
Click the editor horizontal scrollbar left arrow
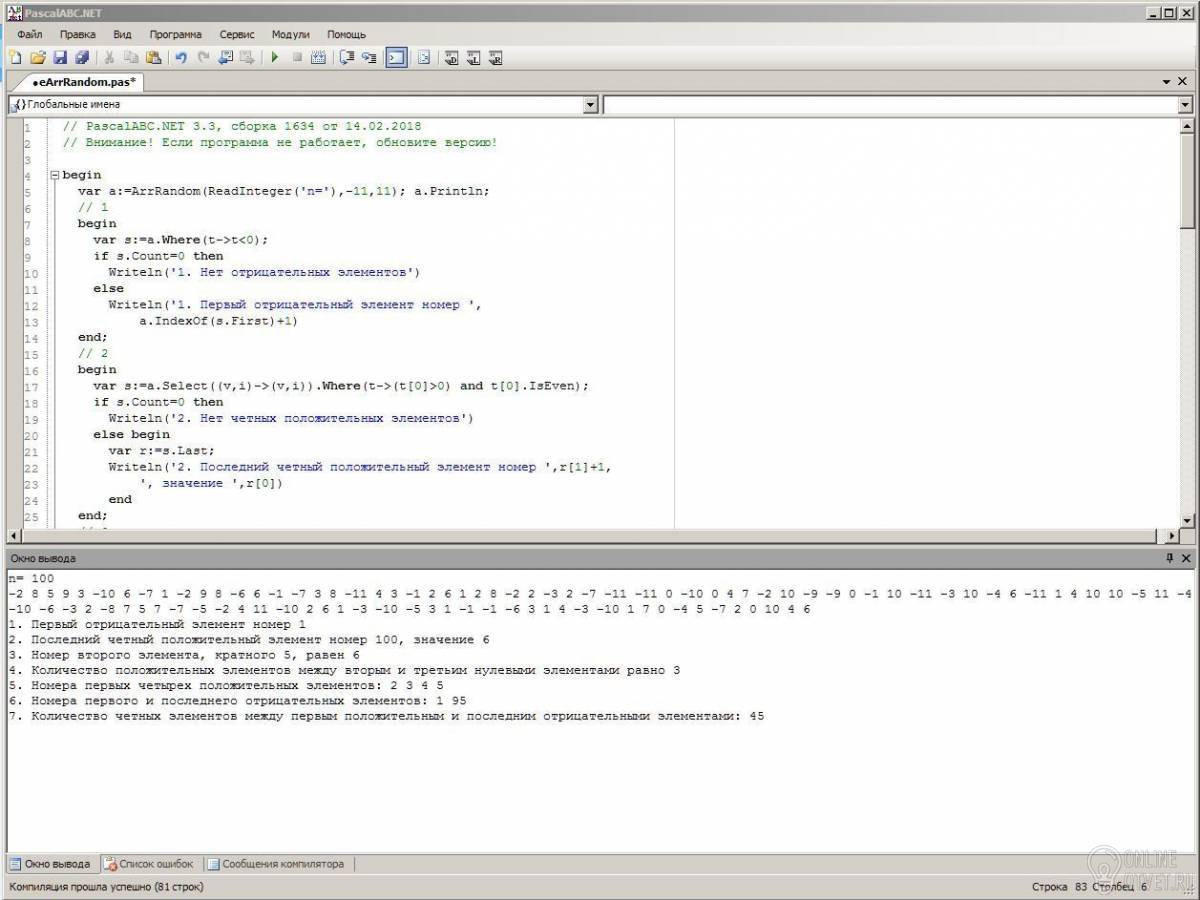[x=14, y=536]
